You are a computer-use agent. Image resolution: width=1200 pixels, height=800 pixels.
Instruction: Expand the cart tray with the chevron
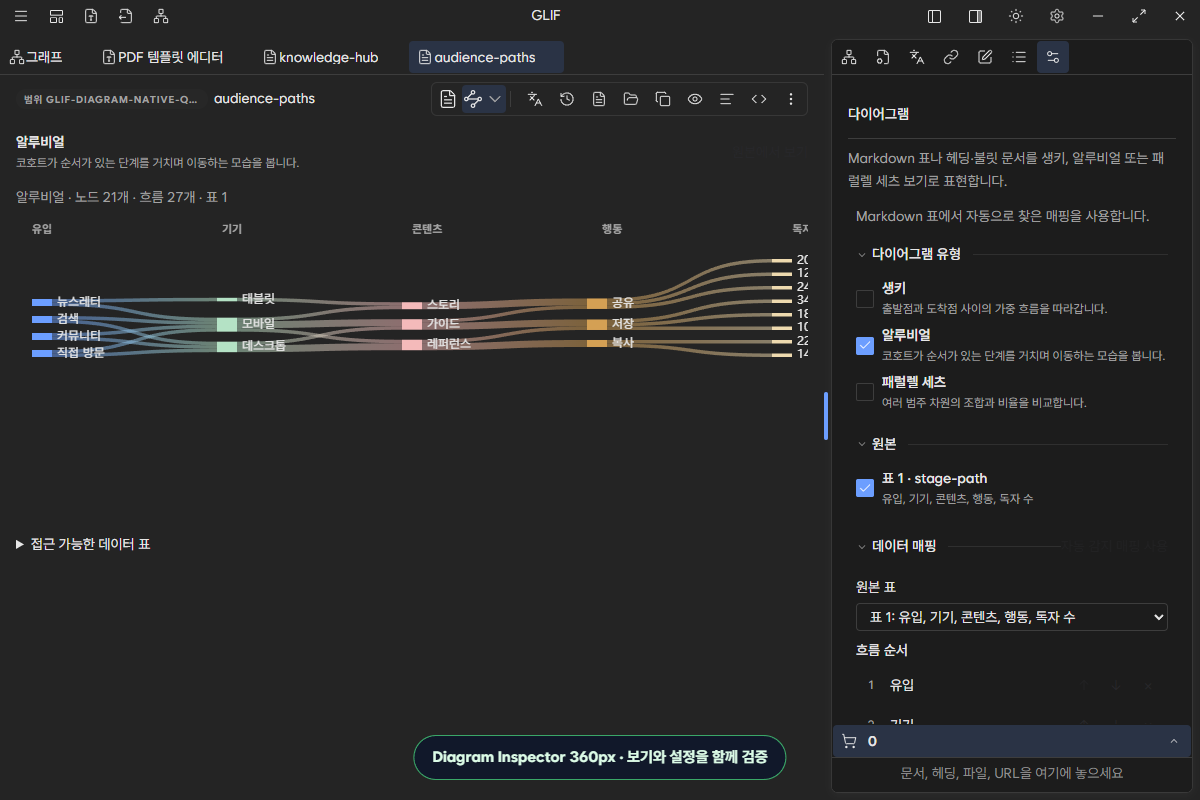pyautogui.click(x=1173, y=741)
